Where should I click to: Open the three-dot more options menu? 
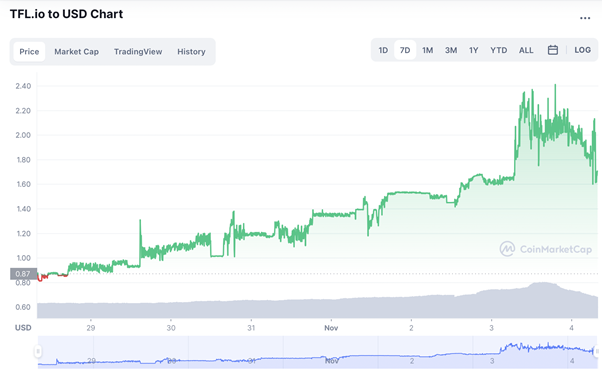click(x=585, y=18)
